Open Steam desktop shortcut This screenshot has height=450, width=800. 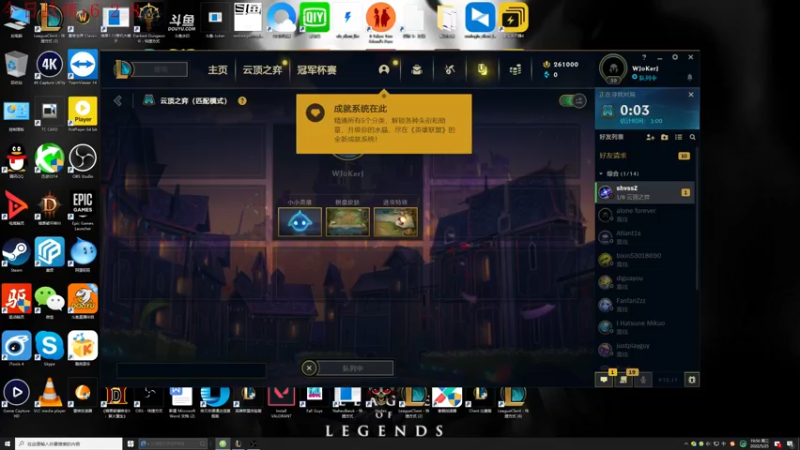[16, 254]
